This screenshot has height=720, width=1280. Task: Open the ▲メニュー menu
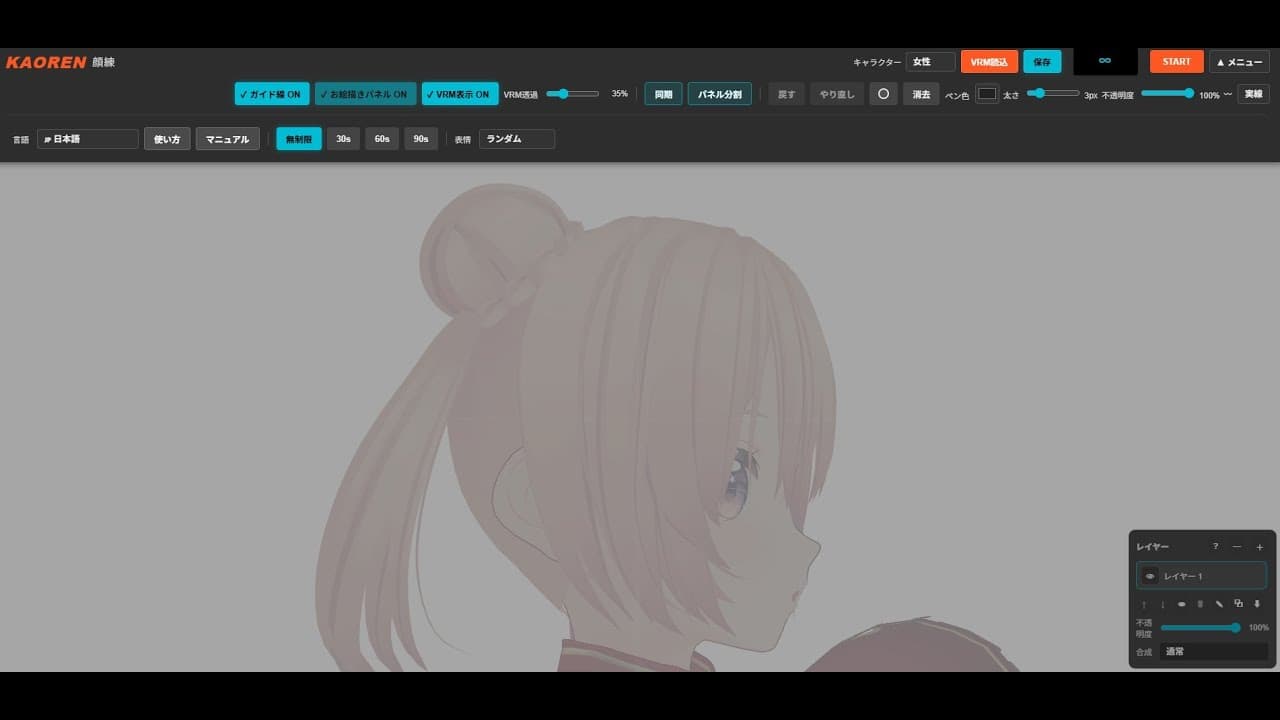1238,61
